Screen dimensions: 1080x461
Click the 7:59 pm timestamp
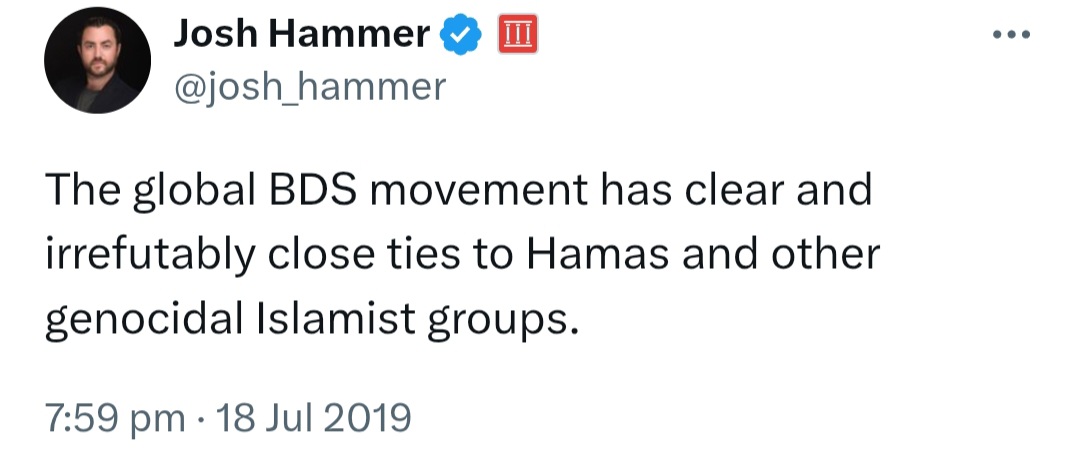115,418
